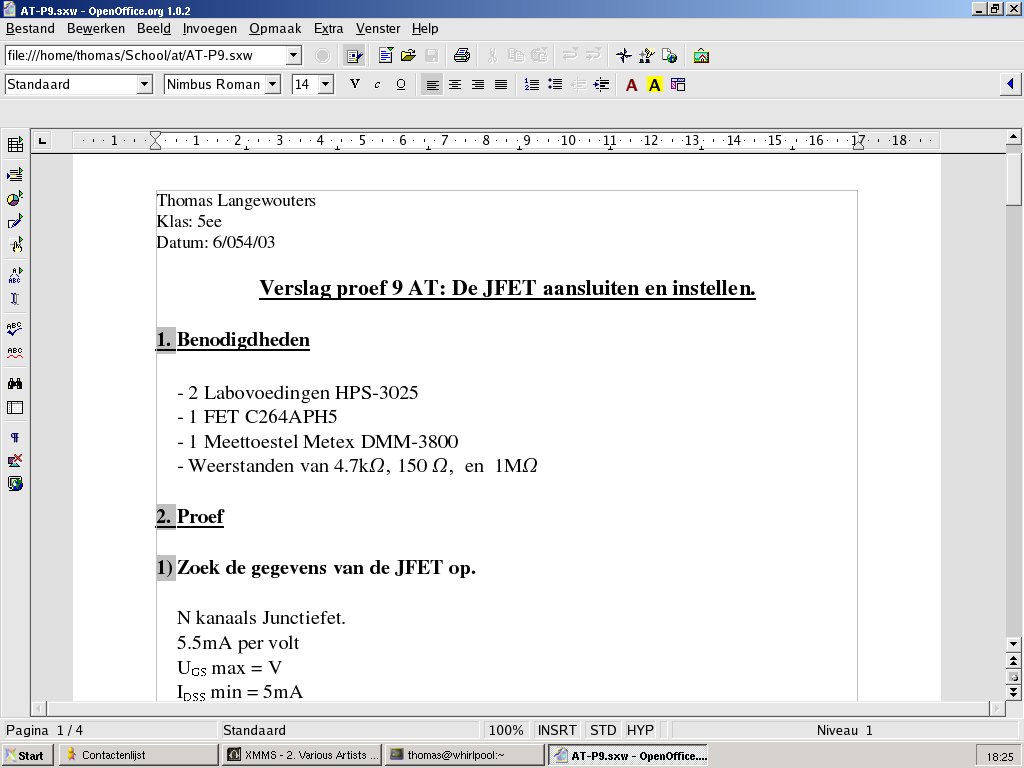Screen dimensions: 1024x768
Task: Toggle the Direct Cursor mode
Action: point(15,299)
